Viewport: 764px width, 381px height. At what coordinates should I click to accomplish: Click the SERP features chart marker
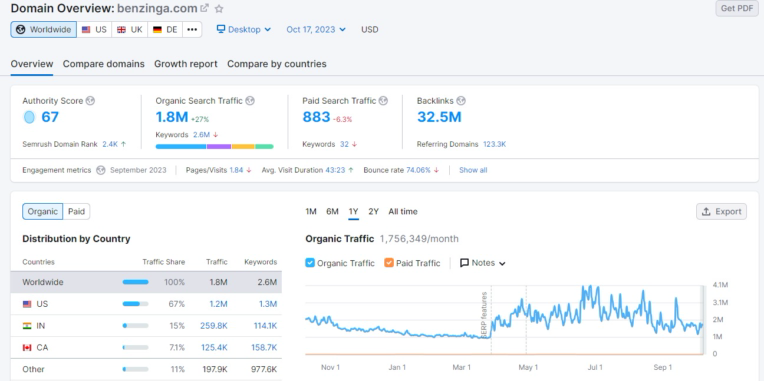click(484, 314)
